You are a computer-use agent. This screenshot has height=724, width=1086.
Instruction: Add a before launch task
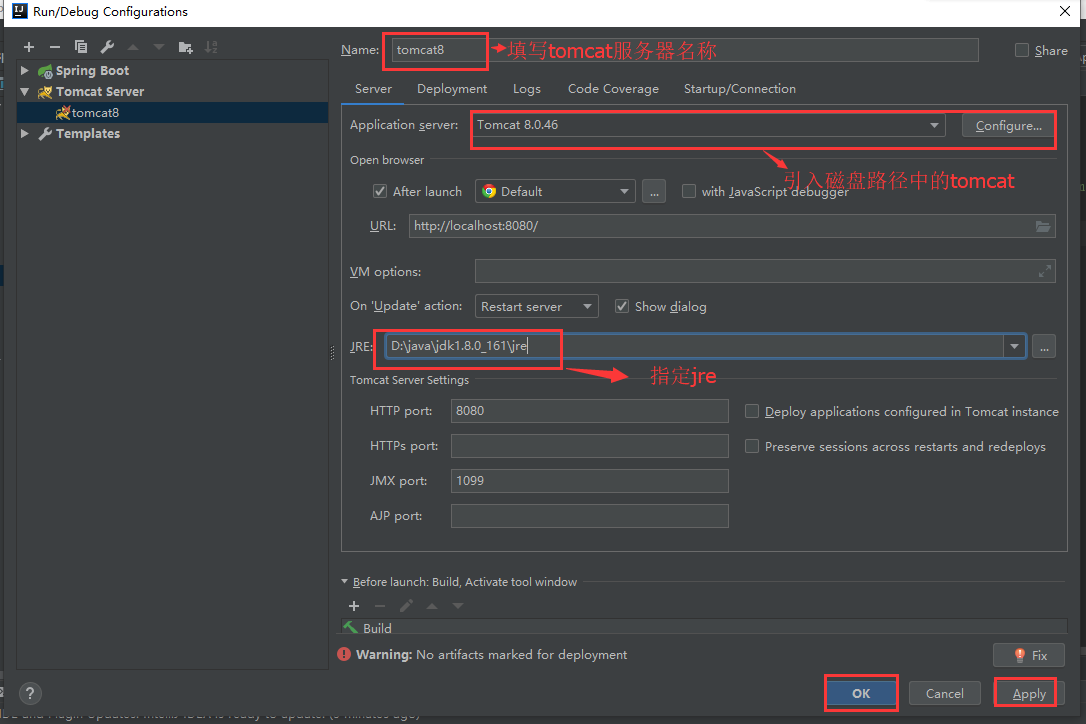click(x=354, y=606)
